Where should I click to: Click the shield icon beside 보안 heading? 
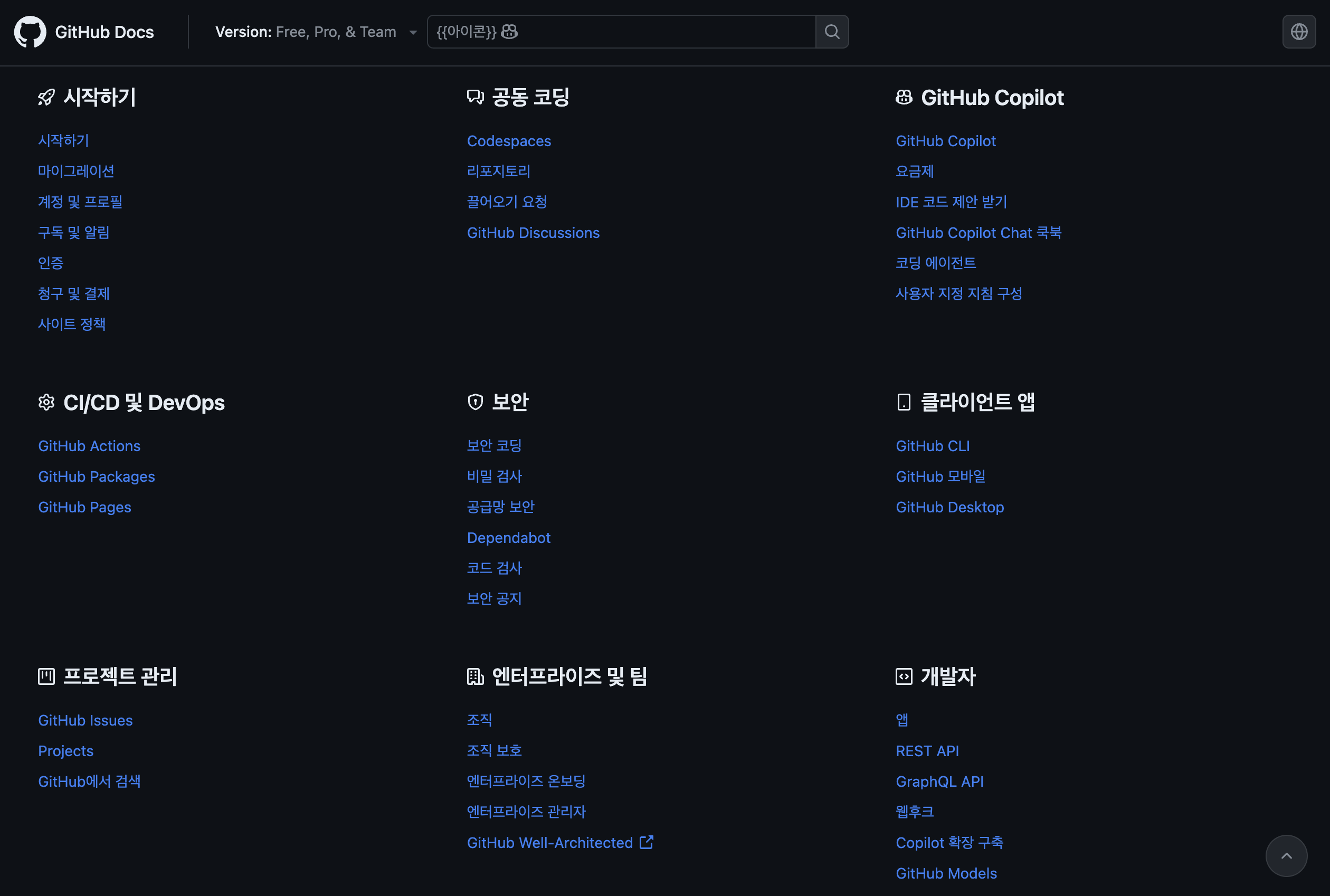pos(475,402)
